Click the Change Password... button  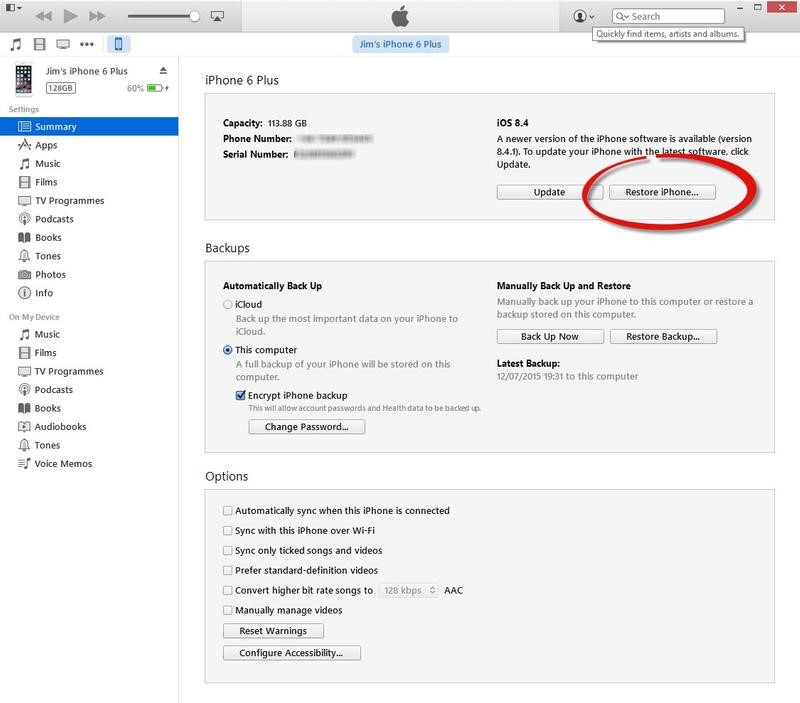(x=307, y=427)
